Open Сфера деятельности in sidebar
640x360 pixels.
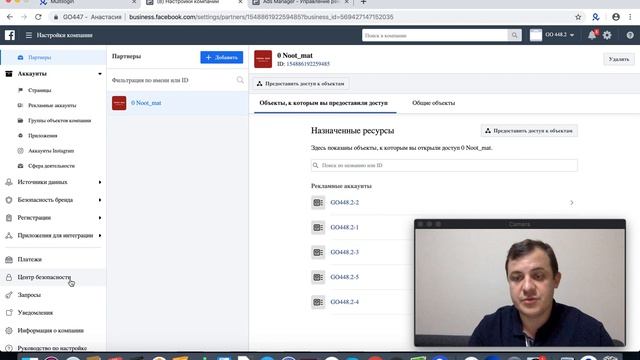pos(51,166)
